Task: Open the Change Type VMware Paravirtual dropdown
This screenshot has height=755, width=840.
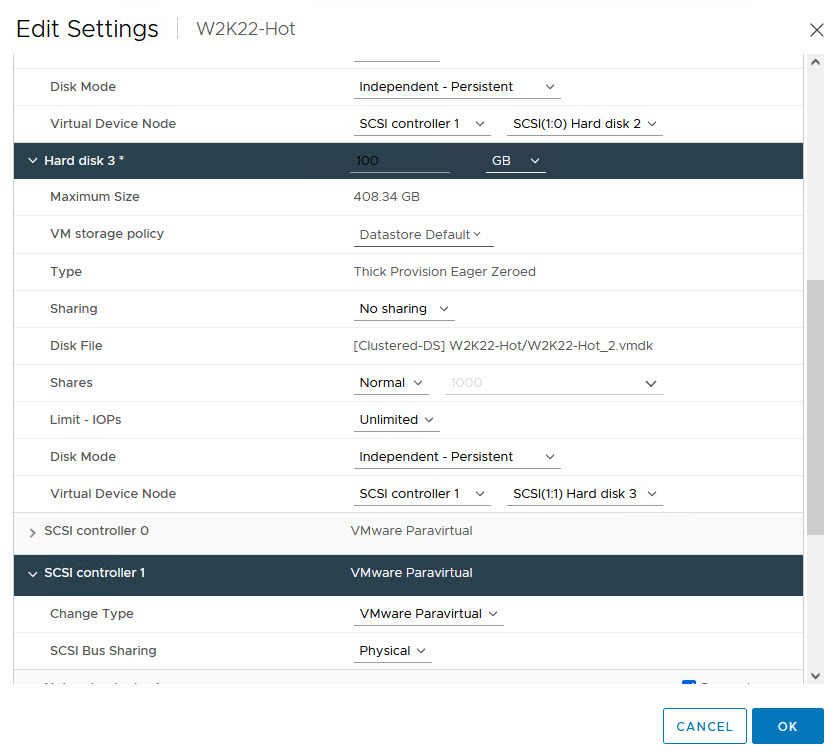Action: pyautogui.click(x=429, y=614)
